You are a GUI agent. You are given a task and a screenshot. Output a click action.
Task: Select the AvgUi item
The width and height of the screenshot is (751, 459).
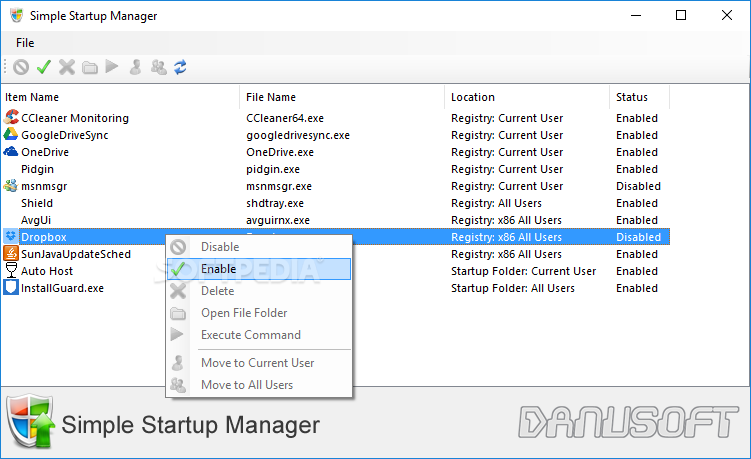point(36,220)
